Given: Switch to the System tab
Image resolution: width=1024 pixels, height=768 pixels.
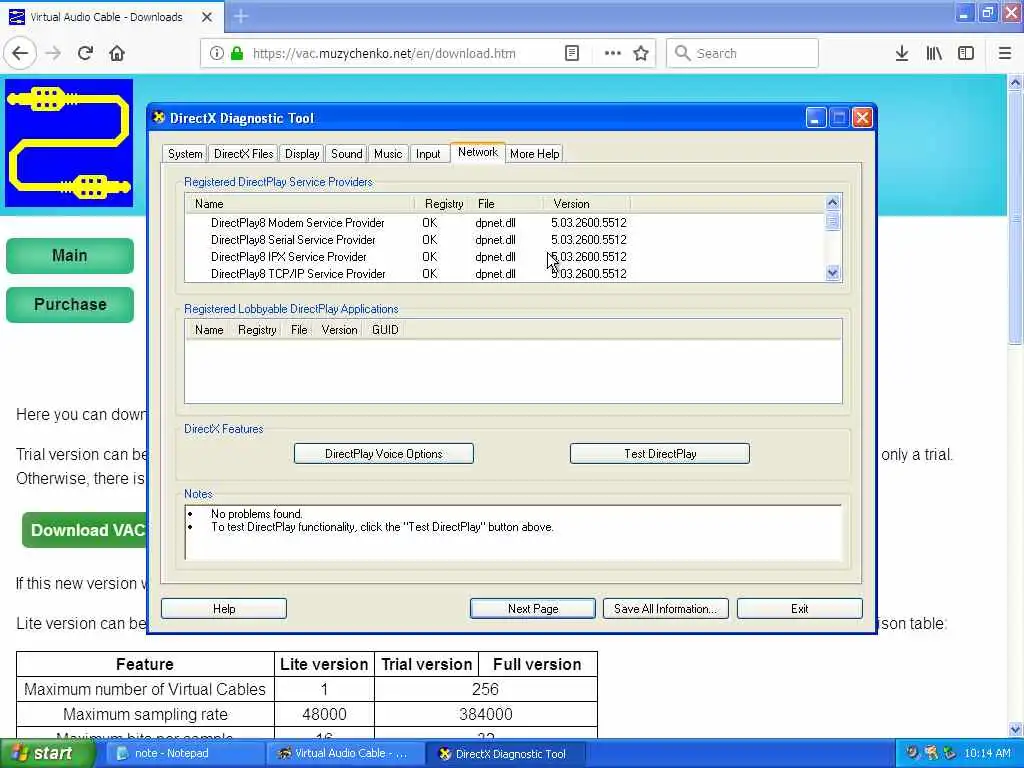Looking at the screenshot, I should [185, 154].
